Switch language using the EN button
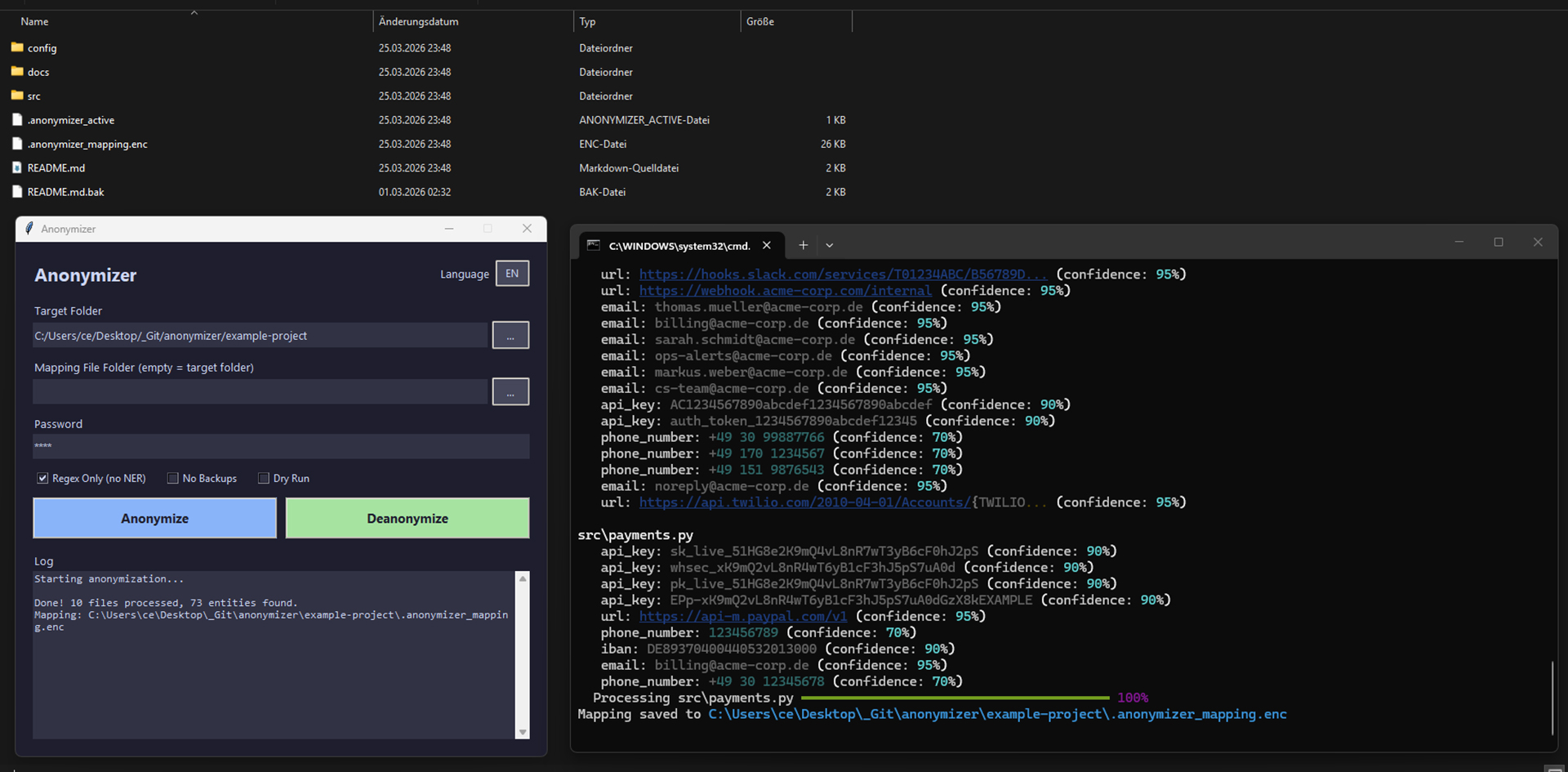Image resolution: width=1568 pixels, height=772 pixels. tap(512, 274)
